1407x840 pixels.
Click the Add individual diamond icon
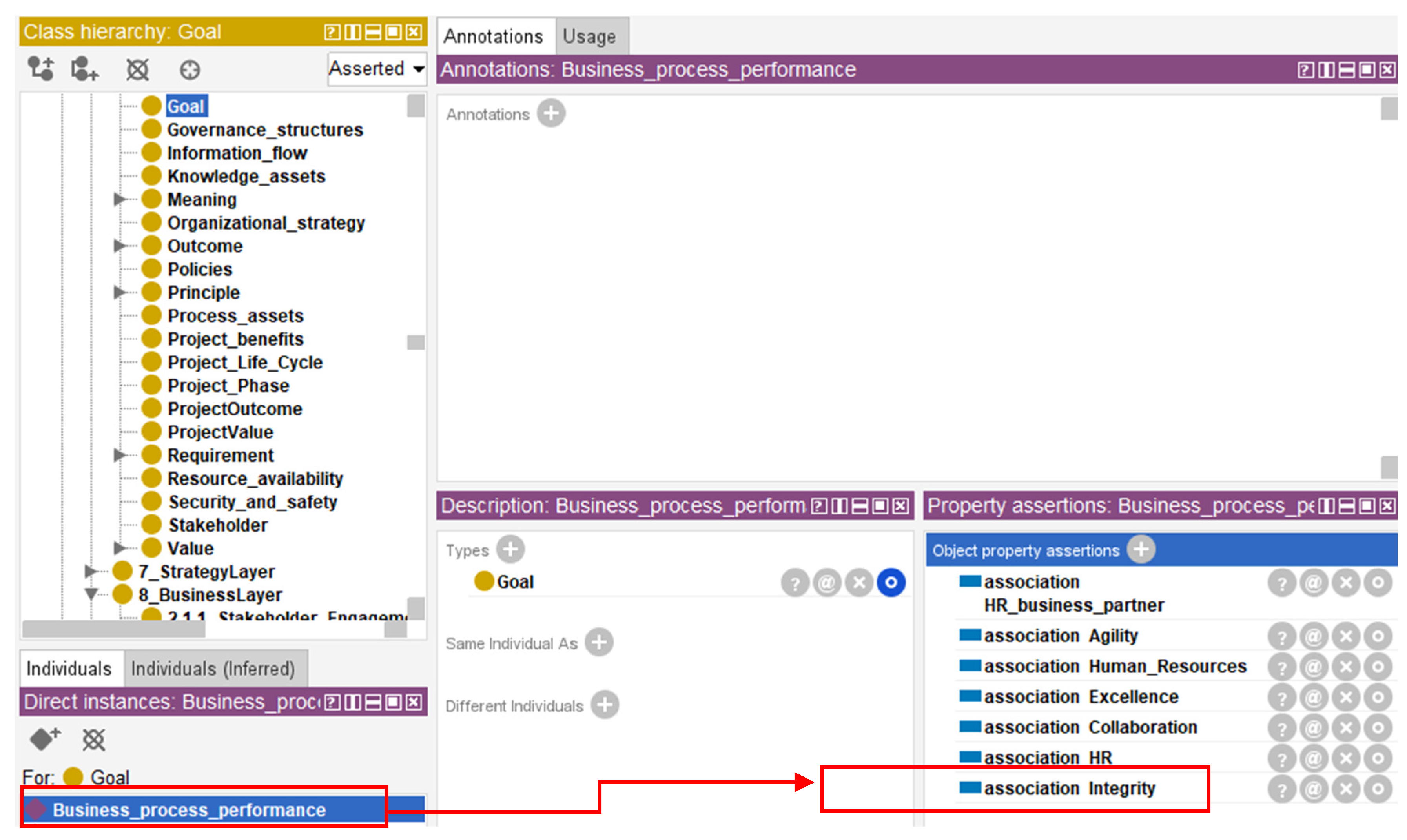point(44,739)
